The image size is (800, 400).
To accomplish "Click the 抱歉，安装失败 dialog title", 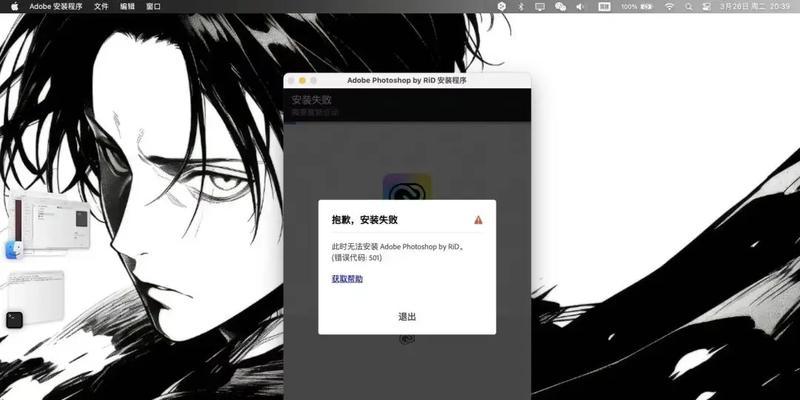I will (365, 220).
